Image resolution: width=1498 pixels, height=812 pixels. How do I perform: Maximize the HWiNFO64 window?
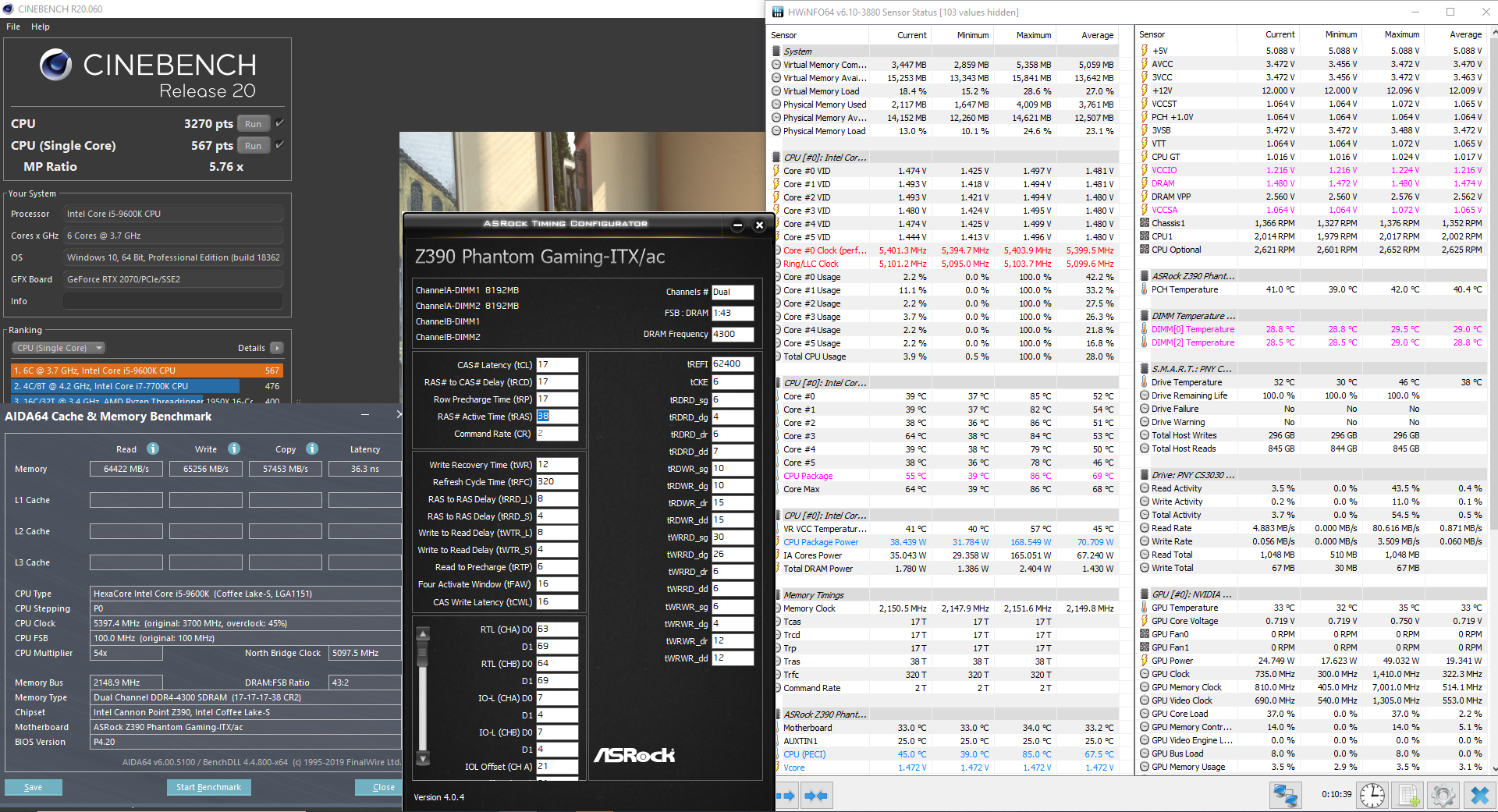click(x=1450, y=12)
